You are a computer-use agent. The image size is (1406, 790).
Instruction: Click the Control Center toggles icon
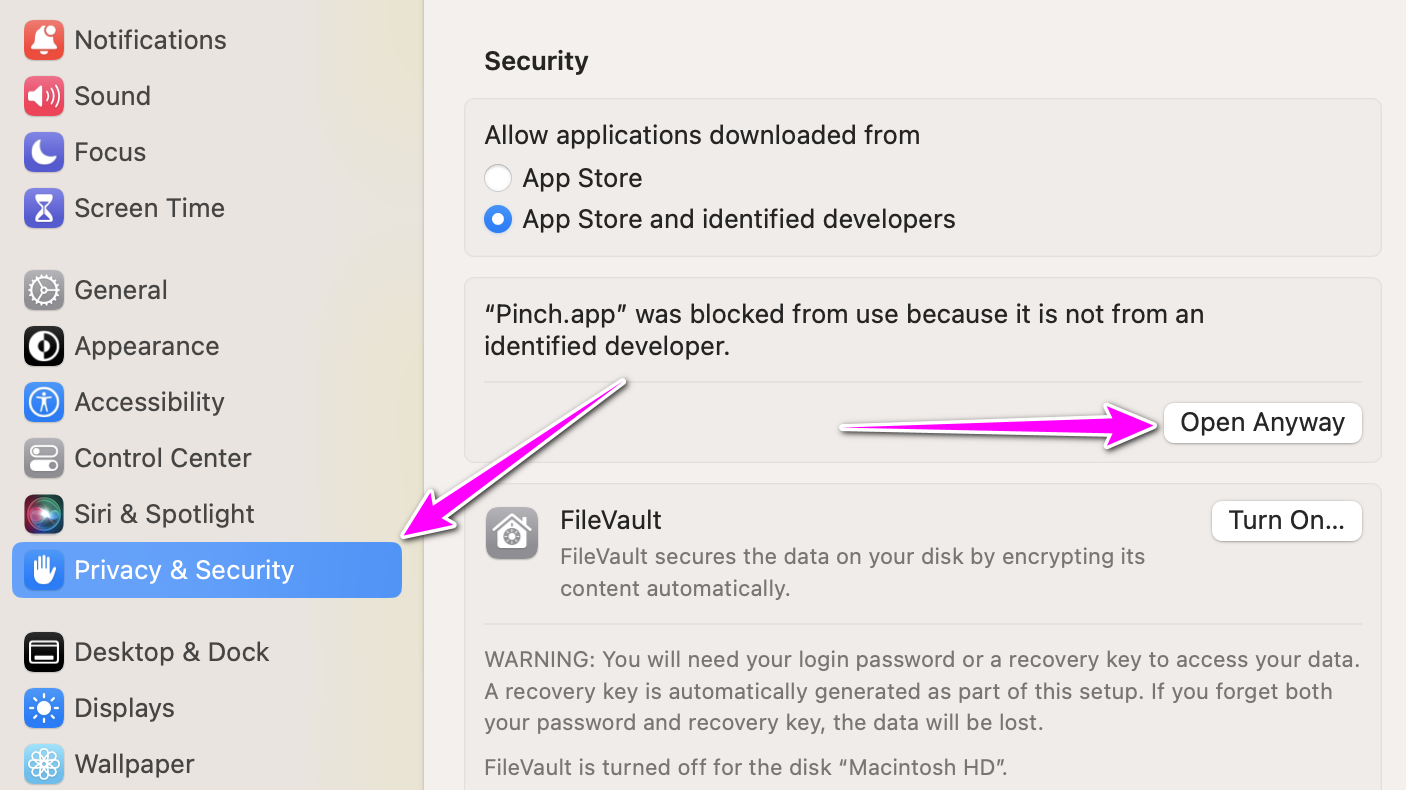[44, 458]
